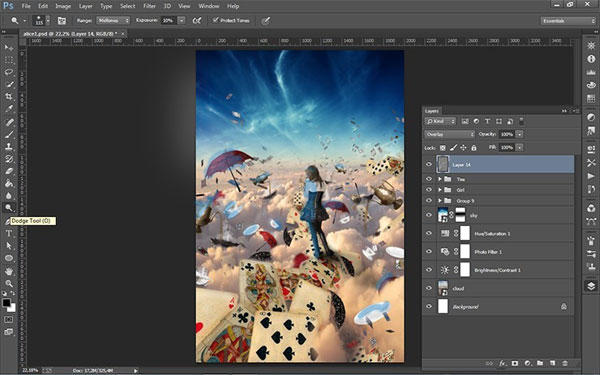Select the Zoom tool in toolbox
The height and width of the screenshot is (375, 600).
[x=8, y=284]
